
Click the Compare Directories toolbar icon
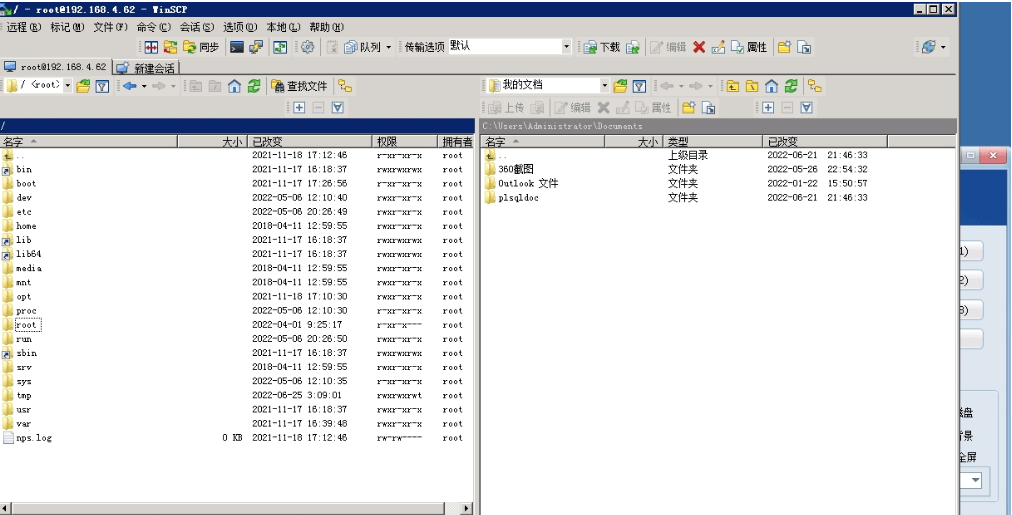click(151, 47)
